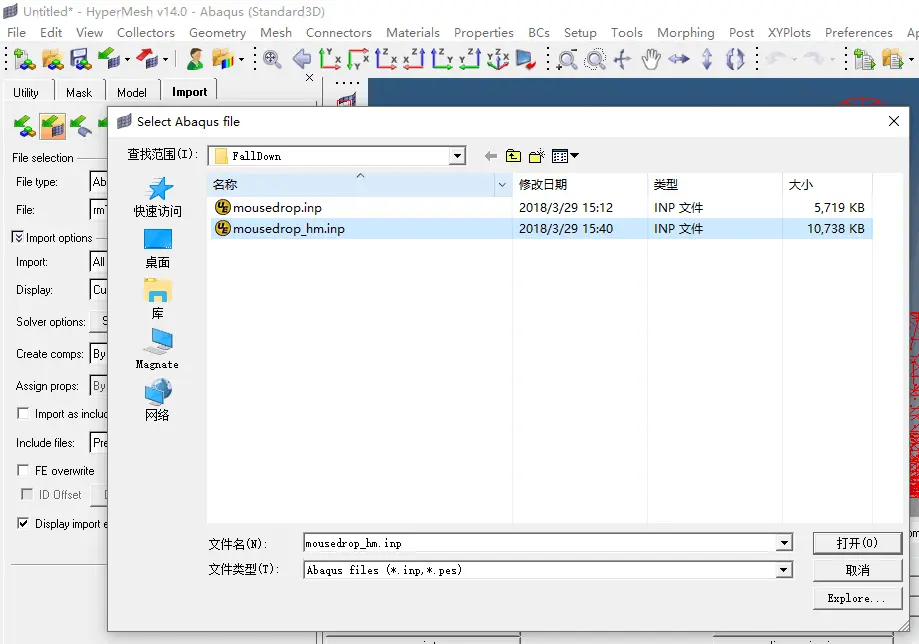Click the Fit Model magnifier icon
The image size is (919, 644).
(x=272, y=59)
